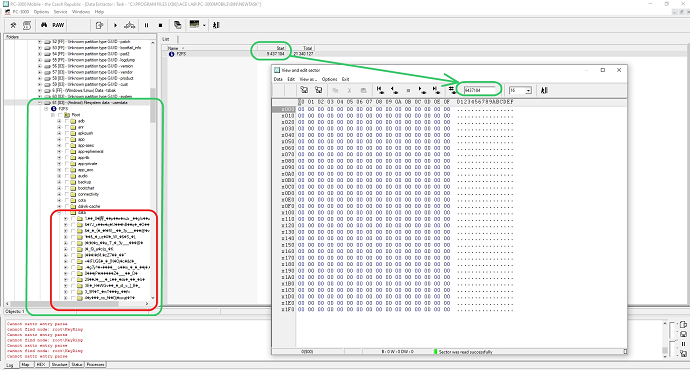This screenshot has width=690, height=370.
Task: Click the greyed paste icon in sector editor
Action: [x=363, y=90]
